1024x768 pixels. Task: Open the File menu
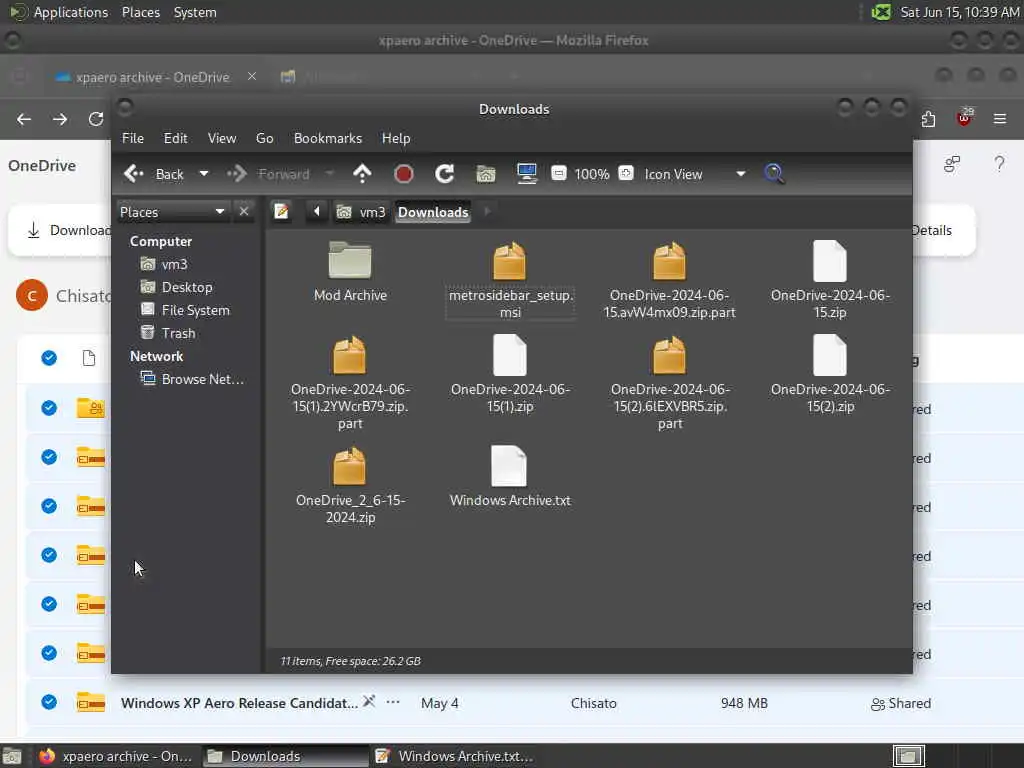pos(133,138)
